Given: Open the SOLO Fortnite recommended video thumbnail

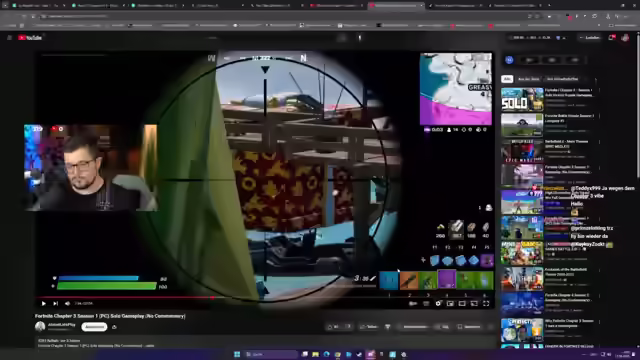Looking at the screenshot, I should point(522,100).
